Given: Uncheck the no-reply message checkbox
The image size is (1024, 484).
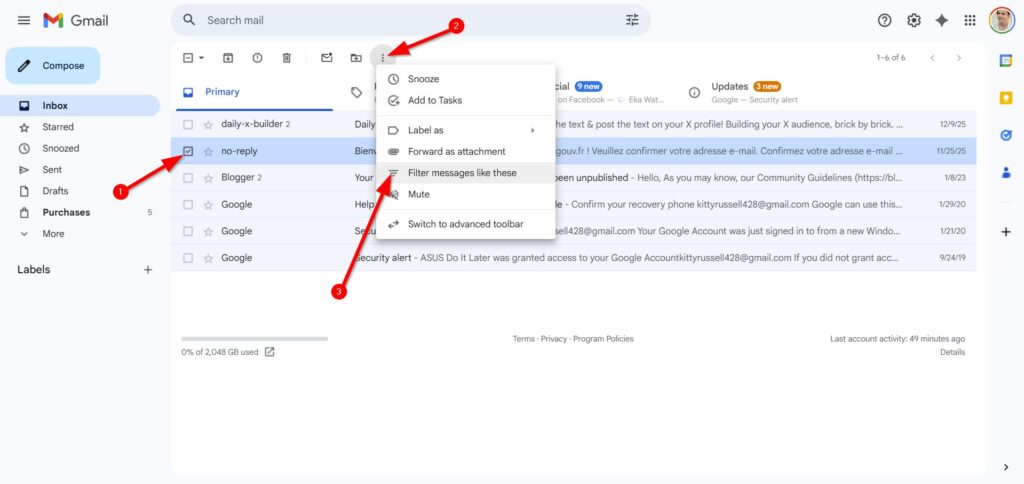Looking at the screenshot, I should click(188, 151).
